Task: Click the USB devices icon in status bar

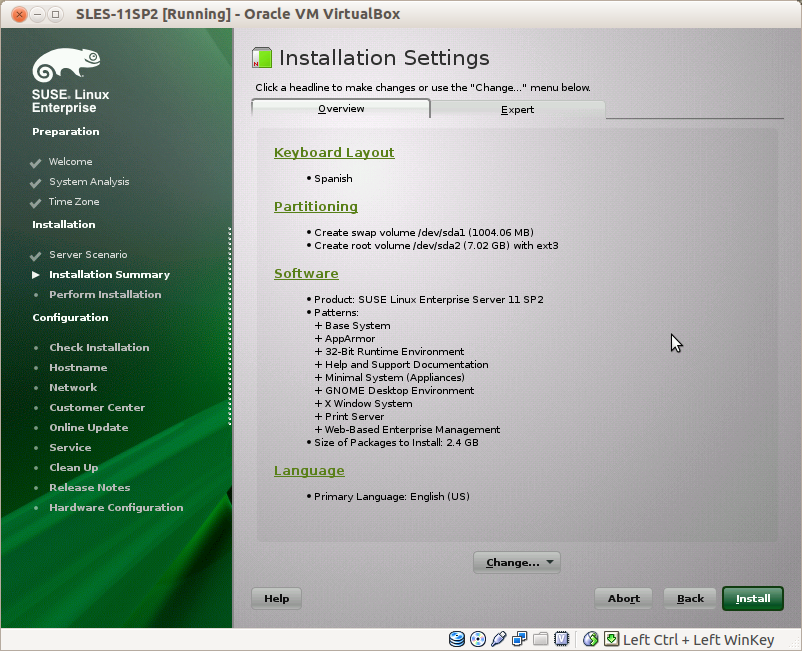Action: point(499,639)
